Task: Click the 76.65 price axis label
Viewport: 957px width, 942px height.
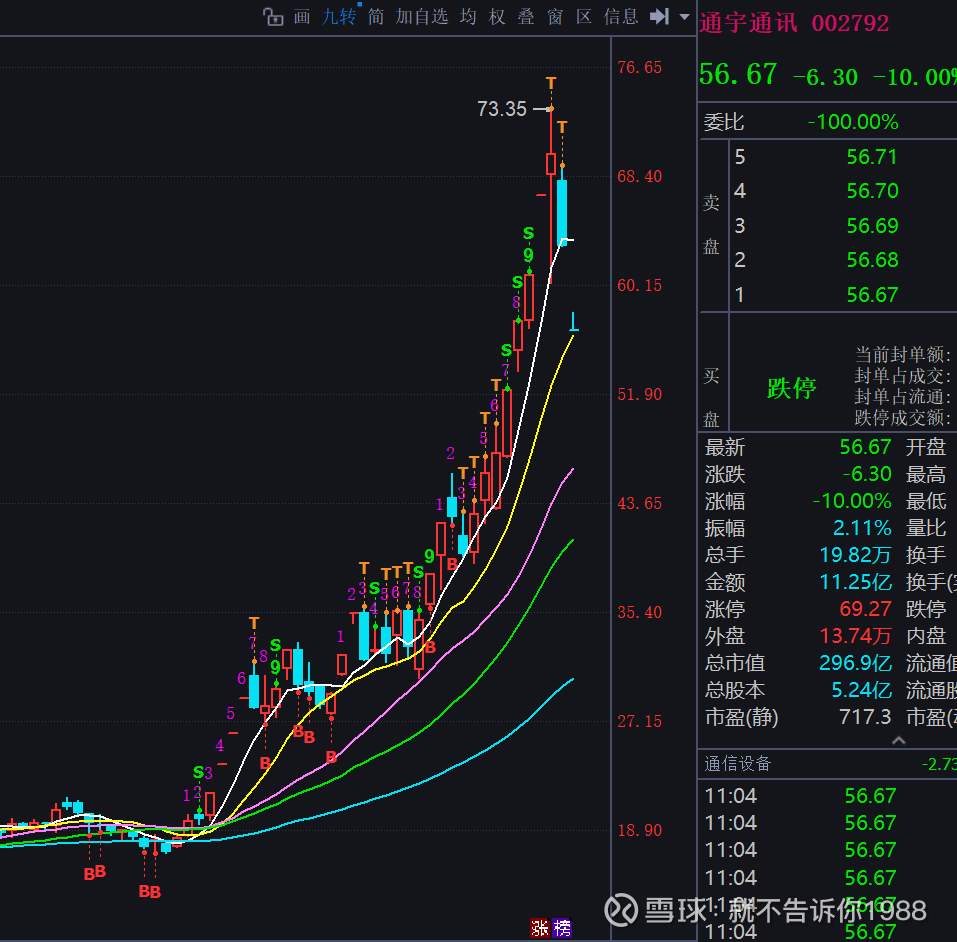Action: [640, 67]
